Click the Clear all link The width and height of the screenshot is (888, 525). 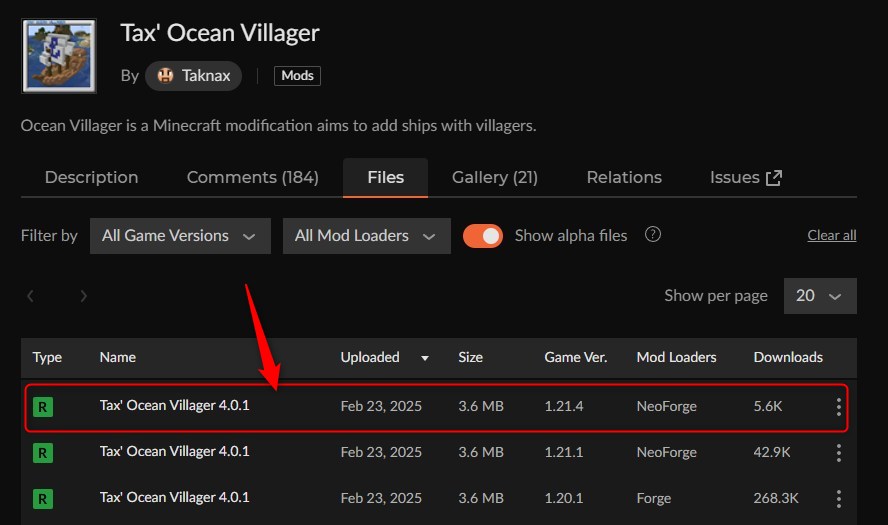click(x=831, y=235)
